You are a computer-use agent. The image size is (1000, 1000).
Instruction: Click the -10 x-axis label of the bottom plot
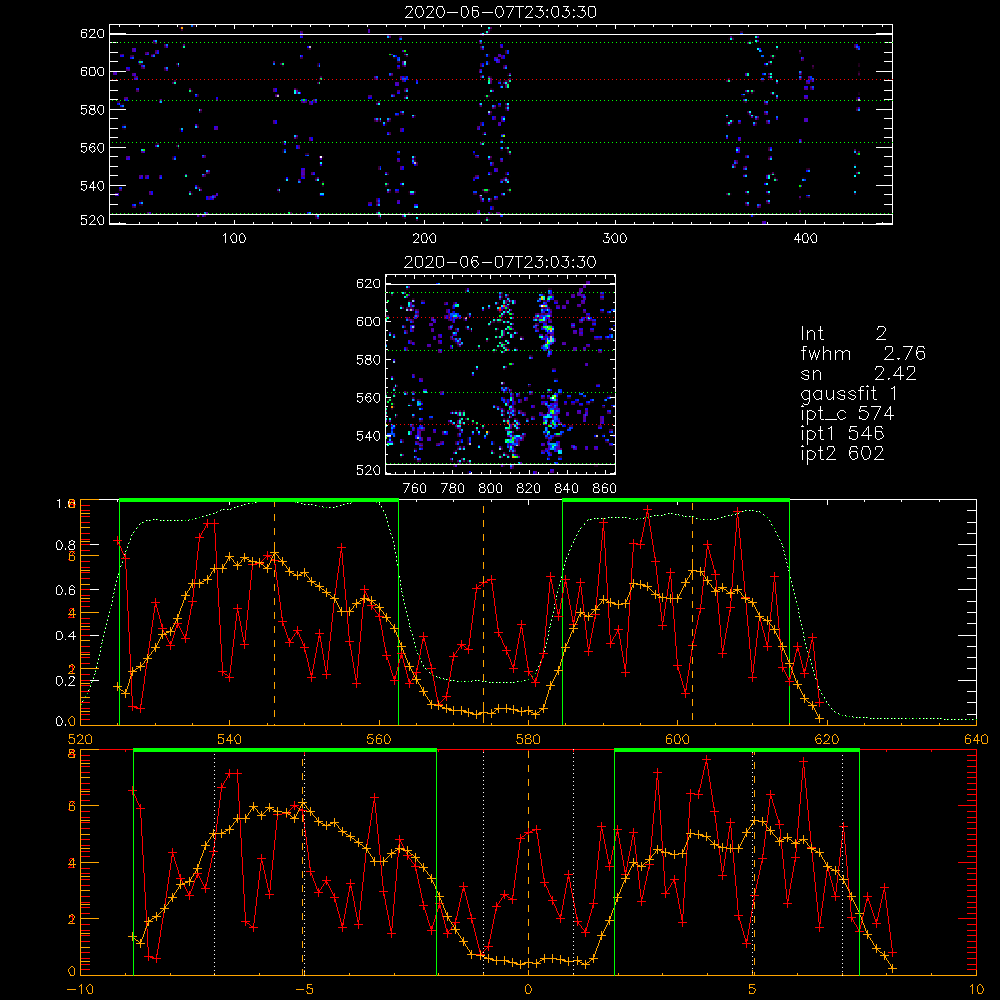click(x=80, y=990)
